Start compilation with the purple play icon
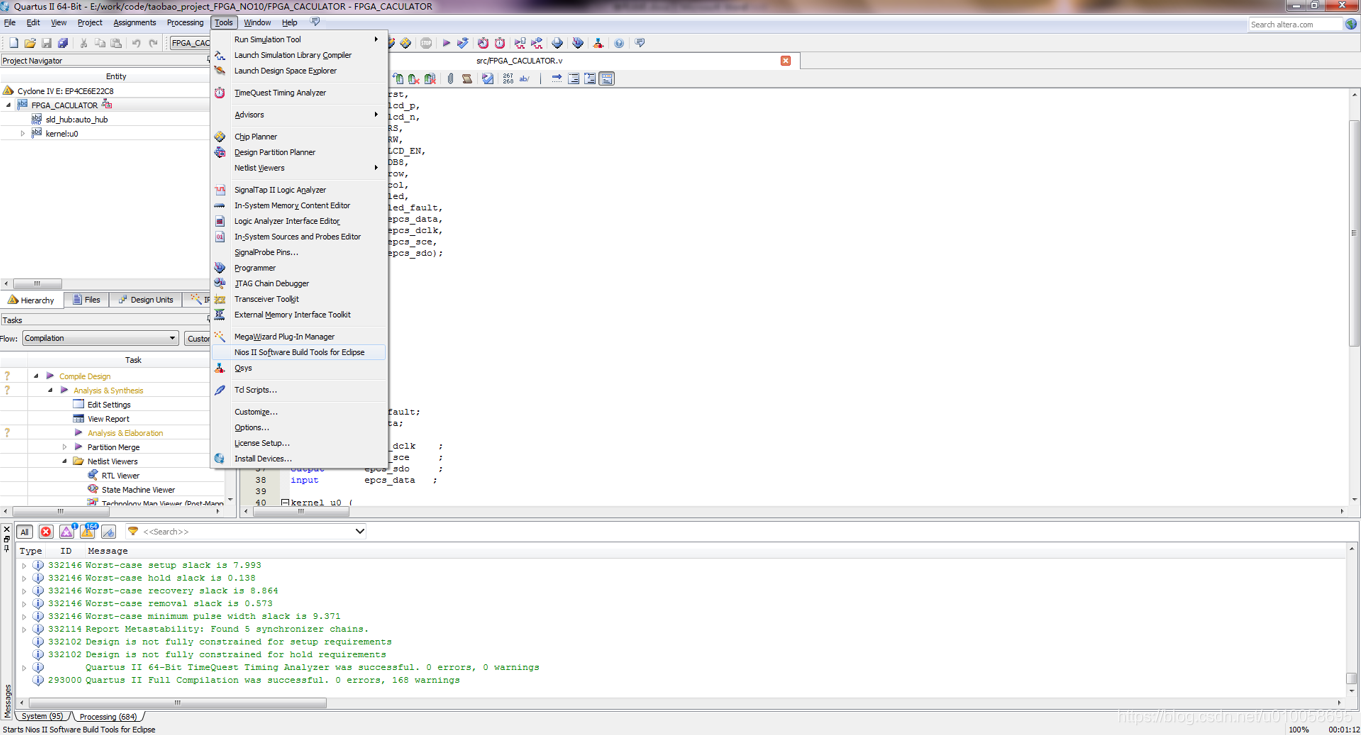Screen dimensions: 1362x735 point(447,43)
